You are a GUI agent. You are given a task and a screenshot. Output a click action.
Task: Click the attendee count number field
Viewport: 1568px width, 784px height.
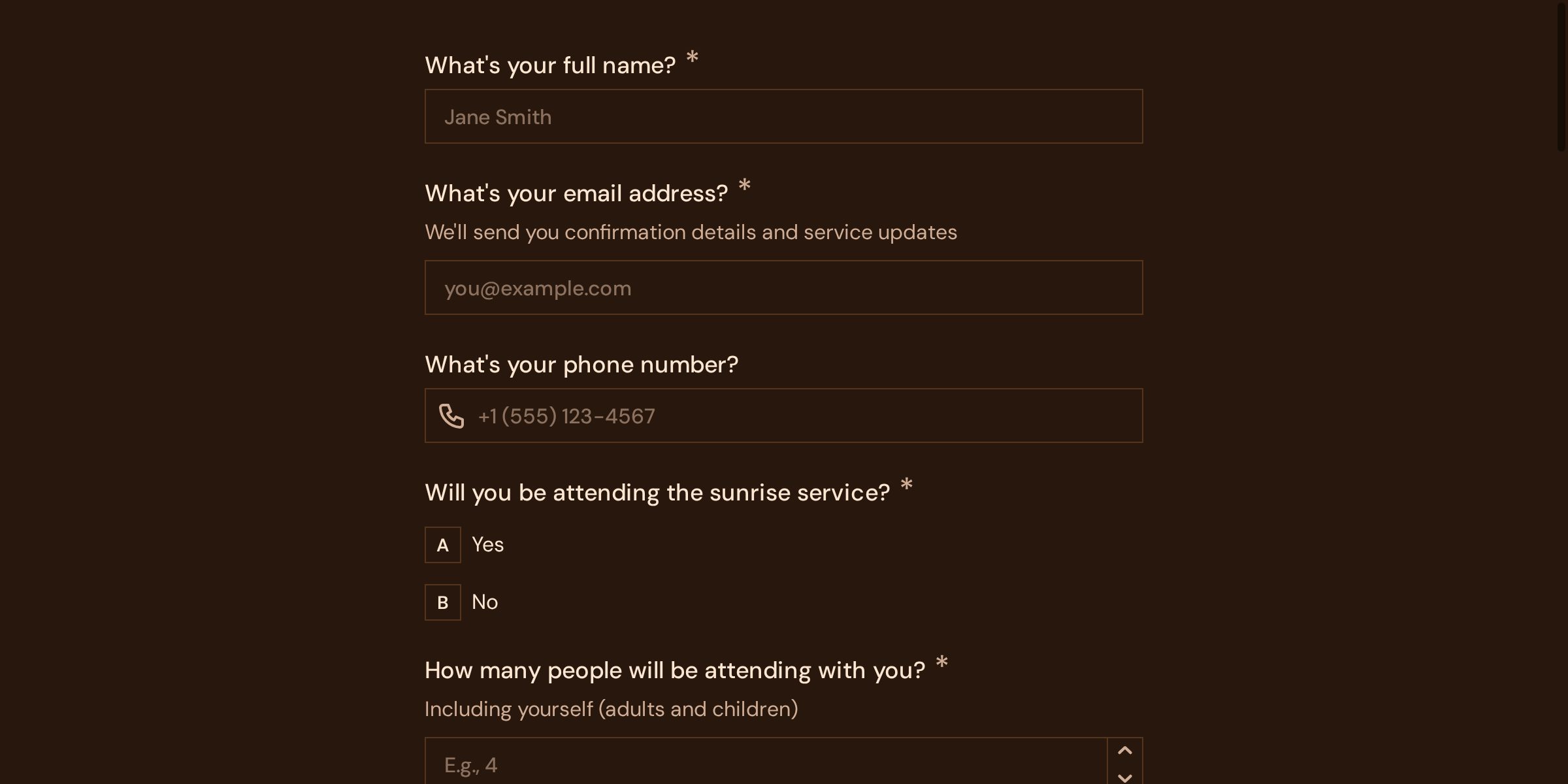click(x=764, y=764)
